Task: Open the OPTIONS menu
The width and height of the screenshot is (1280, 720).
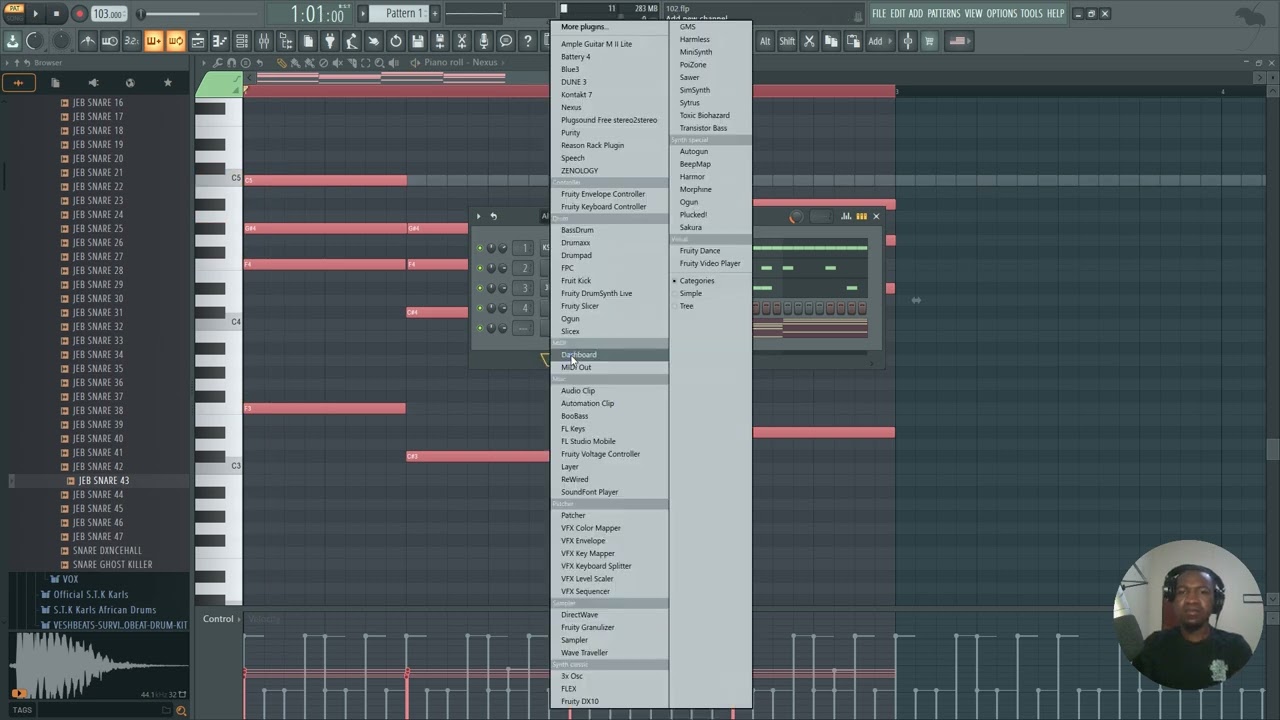Action: click(1002, 14)
